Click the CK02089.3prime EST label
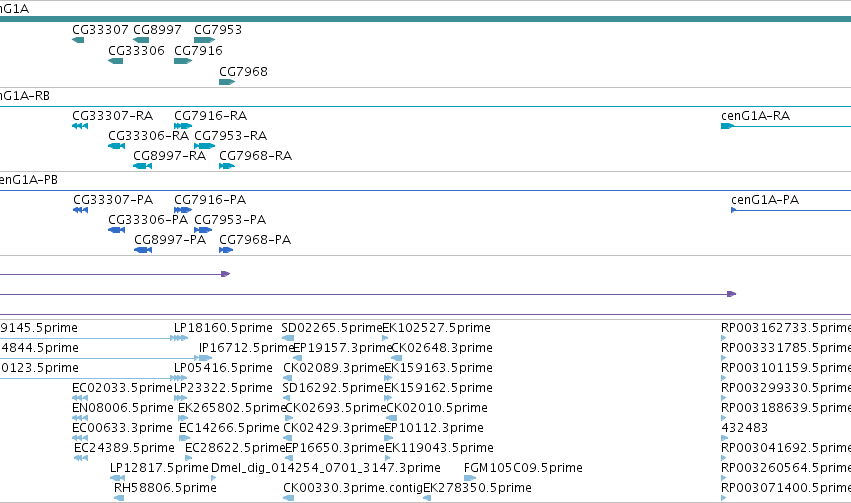Viewport: 851px width, 503px height. [x=334, y=368]
